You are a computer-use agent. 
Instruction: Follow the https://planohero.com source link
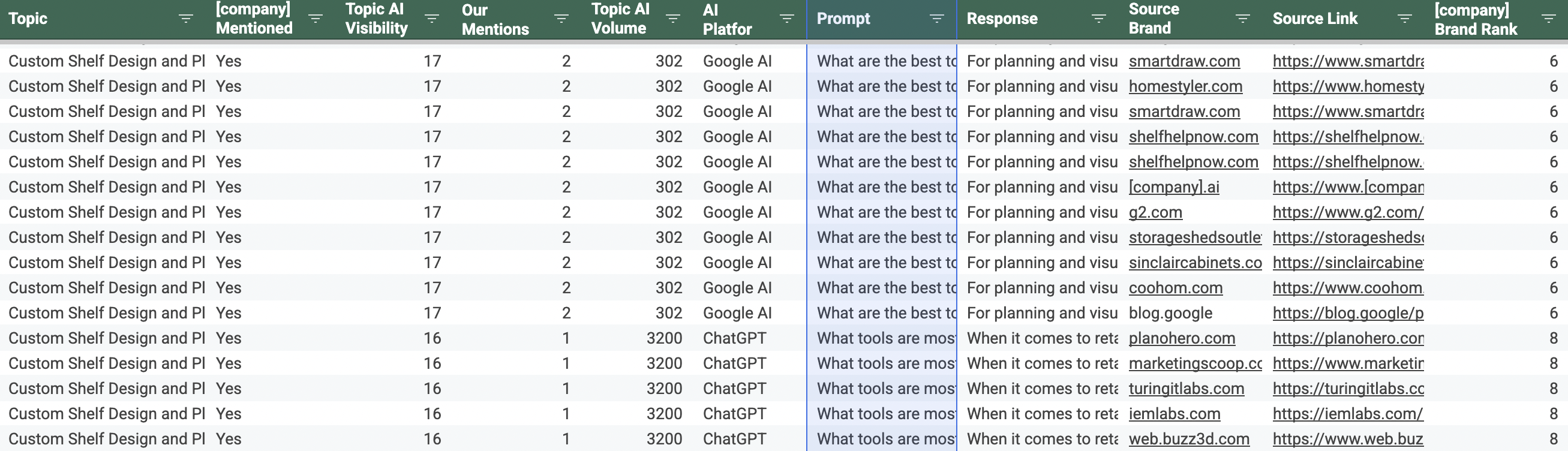point(1348,338)
